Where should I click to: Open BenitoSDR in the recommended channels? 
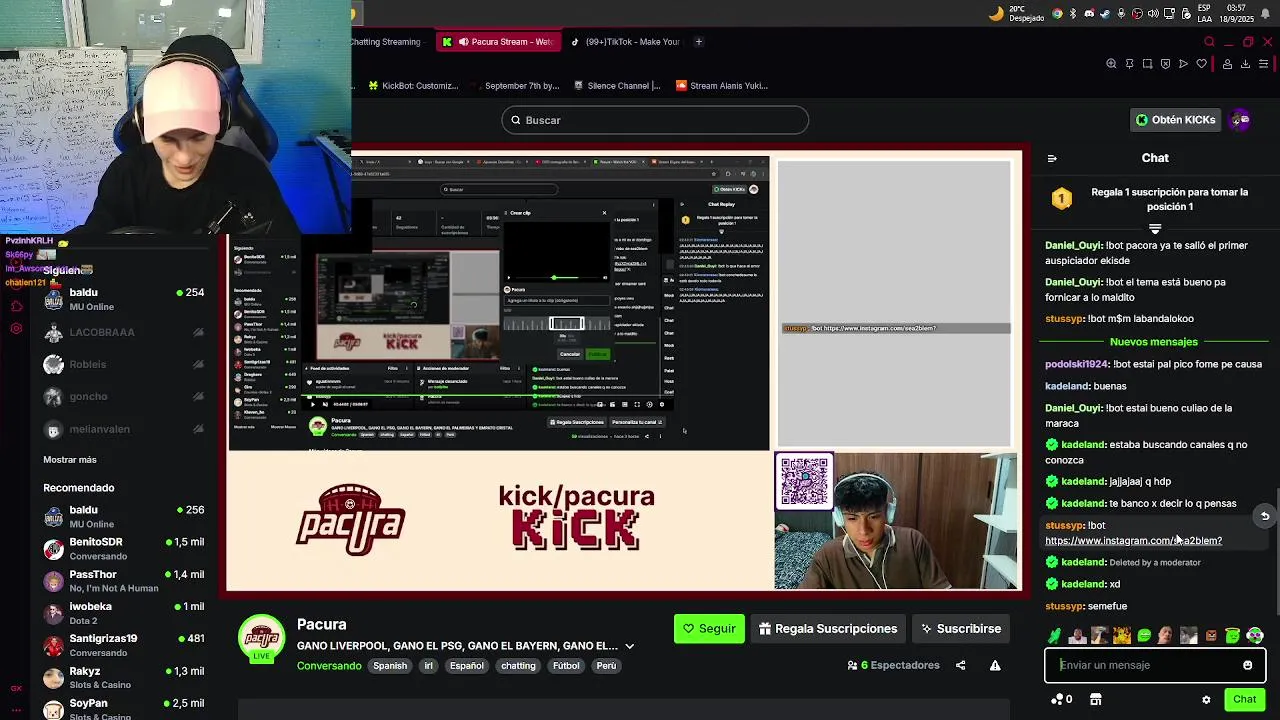(x=124, y=548)
